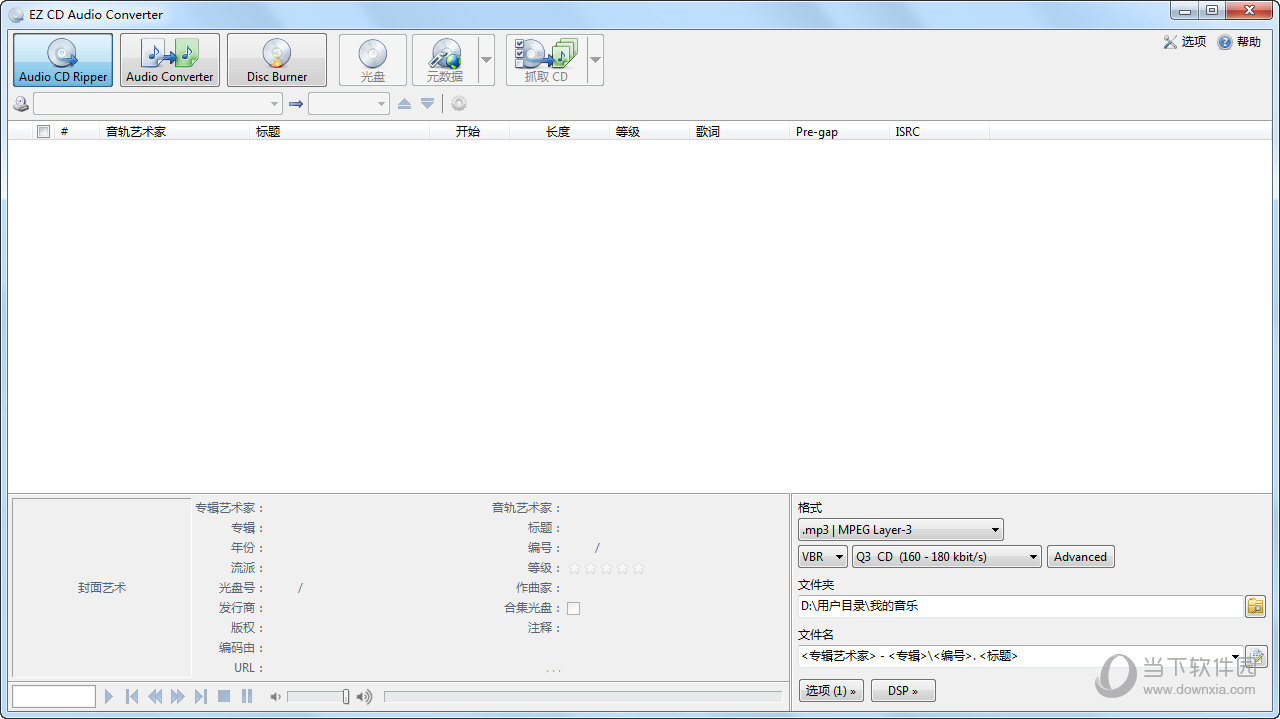Click the DSP » button
Screen dimensions: 1280x719
pyautogui.click(x=903, y=691)
